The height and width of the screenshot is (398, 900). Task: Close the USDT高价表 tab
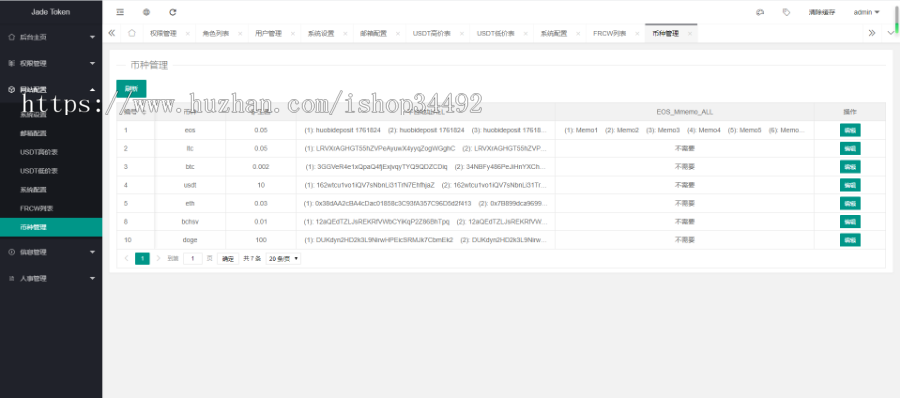pos(462,34)
